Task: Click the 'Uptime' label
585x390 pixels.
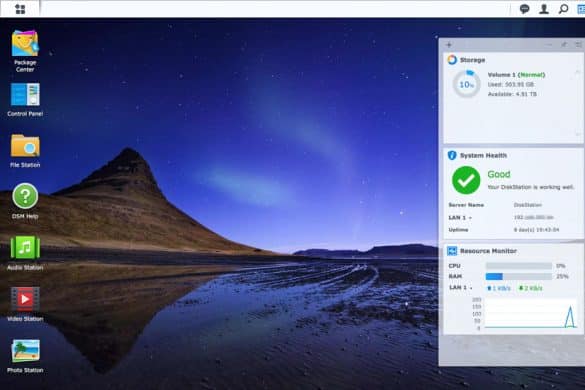Action: click(458, 230)
